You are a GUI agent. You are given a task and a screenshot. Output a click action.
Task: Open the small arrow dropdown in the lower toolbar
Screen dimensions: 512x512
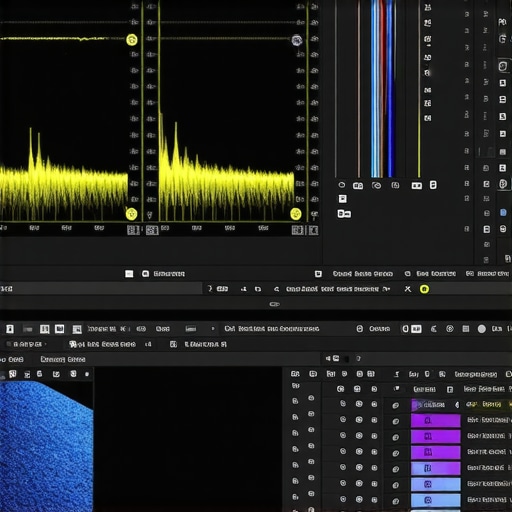click(x=213, y=329)
